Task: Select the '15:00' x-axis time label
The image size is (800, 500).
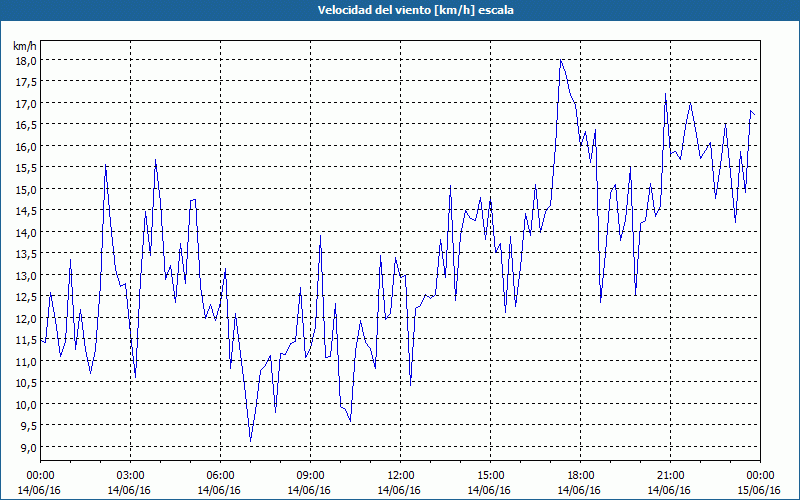Action: [490, 476]
